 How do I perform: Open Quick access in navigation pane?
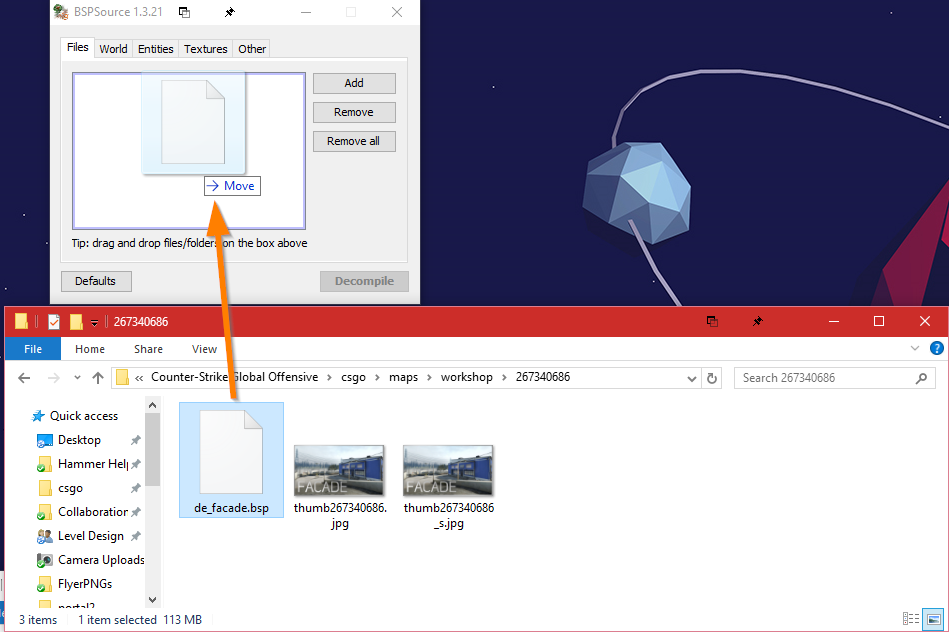click(75, 416)
